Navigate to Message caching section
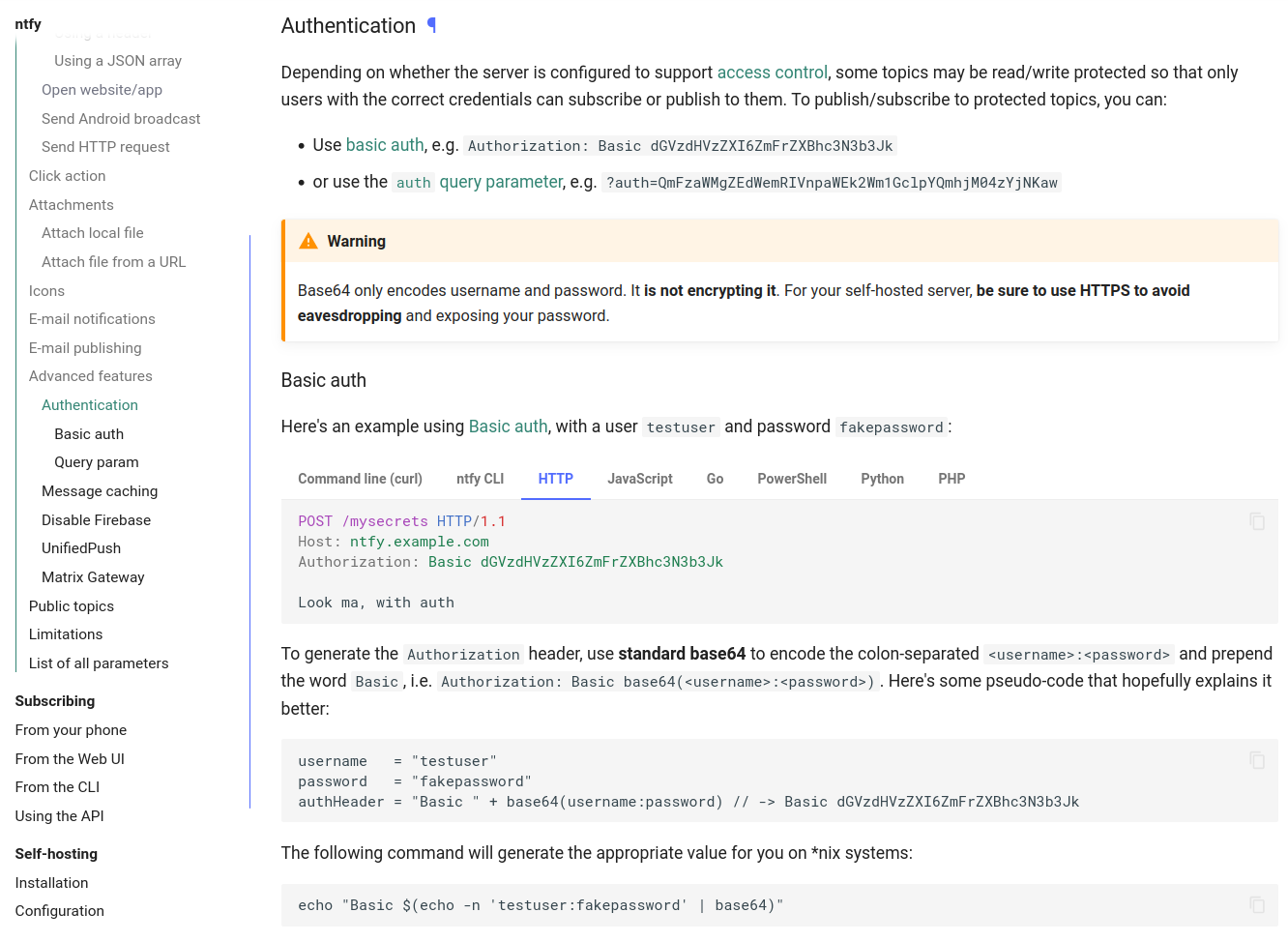Viewport: 1288px width, 942px height. click(x=100, y=491)
